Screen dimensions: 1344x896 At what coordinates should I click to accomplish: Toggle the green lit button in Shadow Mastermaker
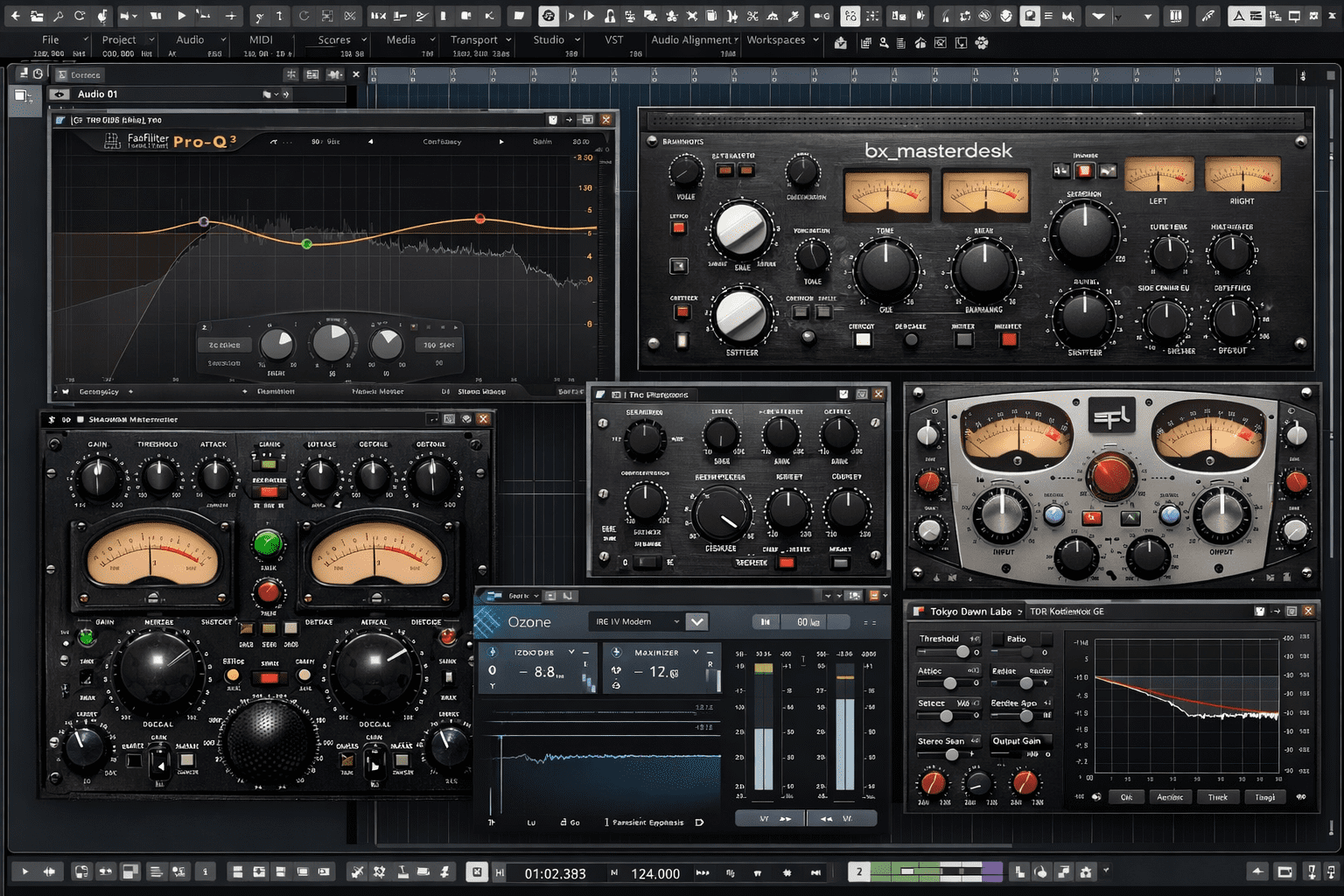point(268,543)
